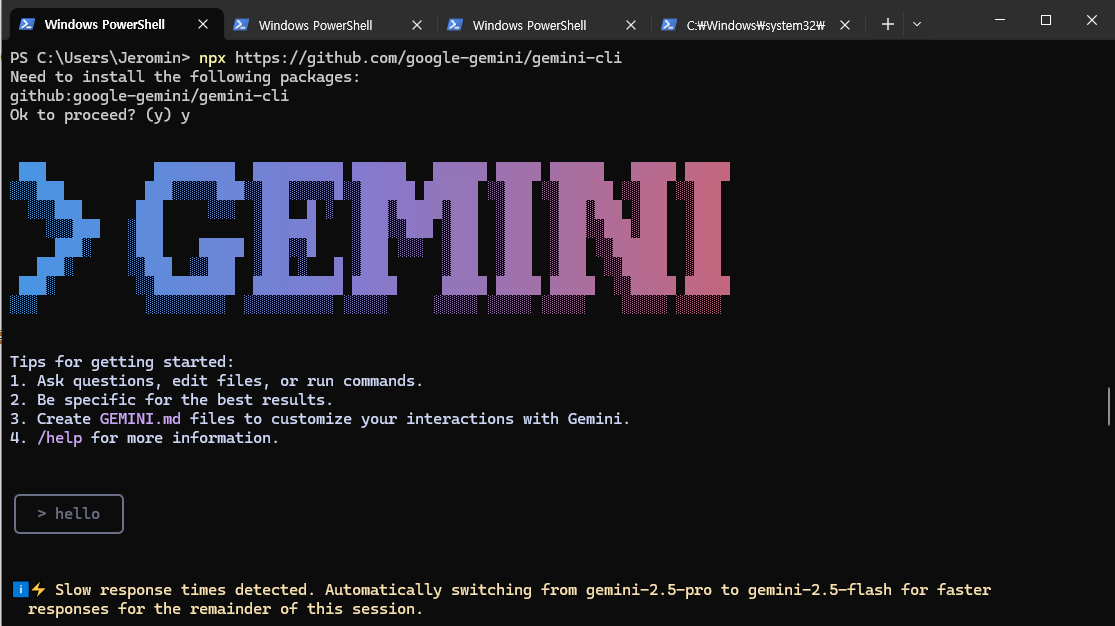
Task: Close the terminal window
Action: 1092,20
